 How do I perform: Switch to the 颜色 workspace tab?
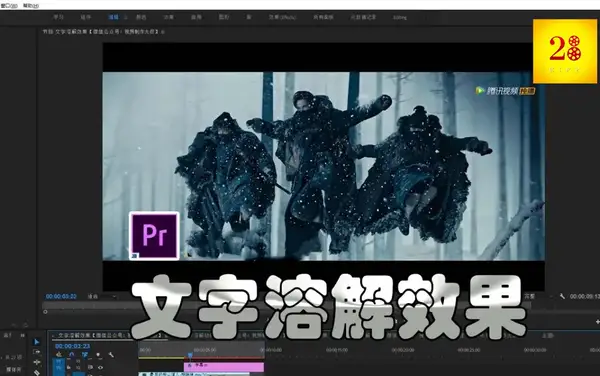point(141,17)
